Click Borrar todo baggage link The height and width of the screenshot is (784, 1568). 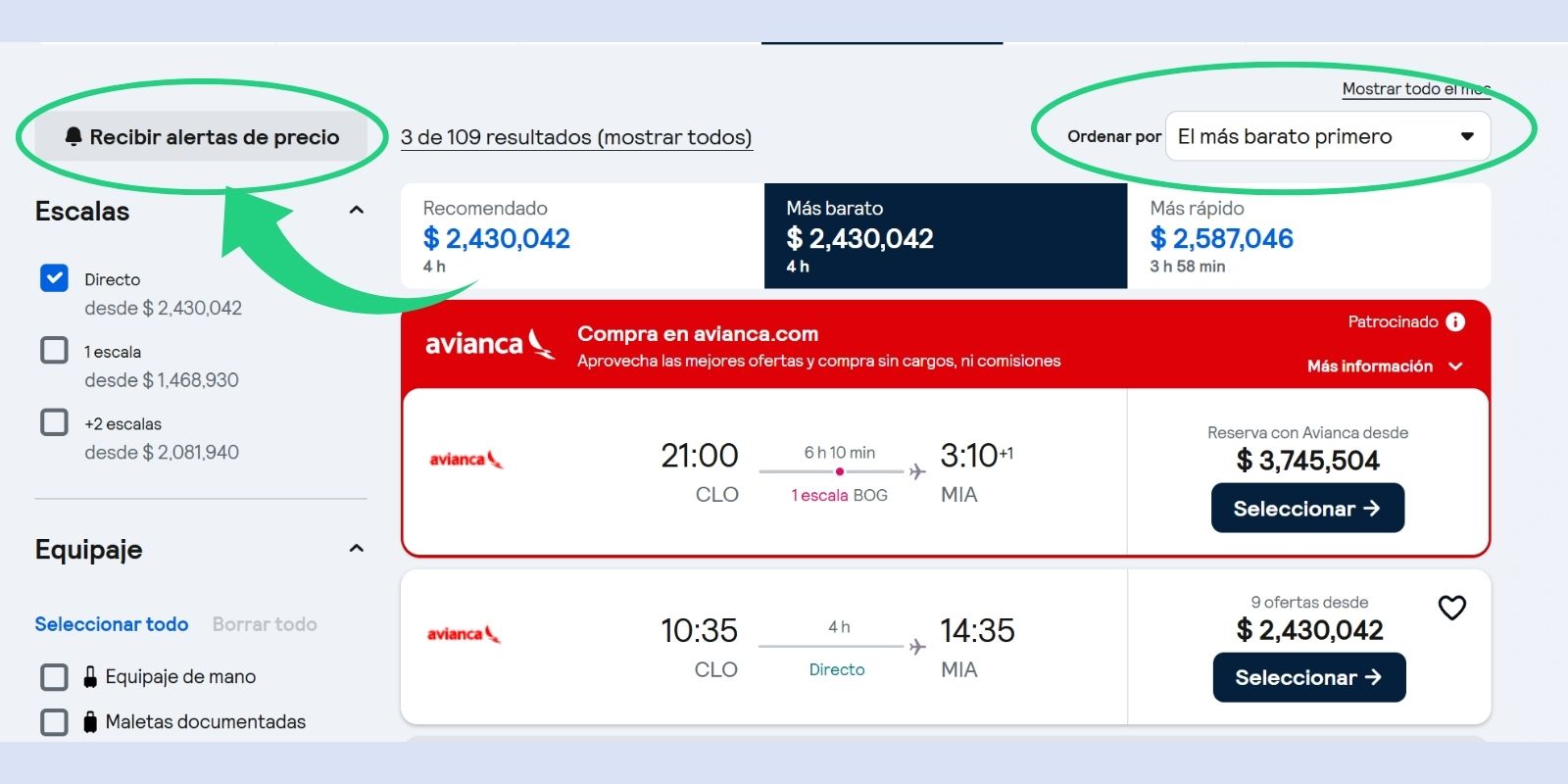265,624
